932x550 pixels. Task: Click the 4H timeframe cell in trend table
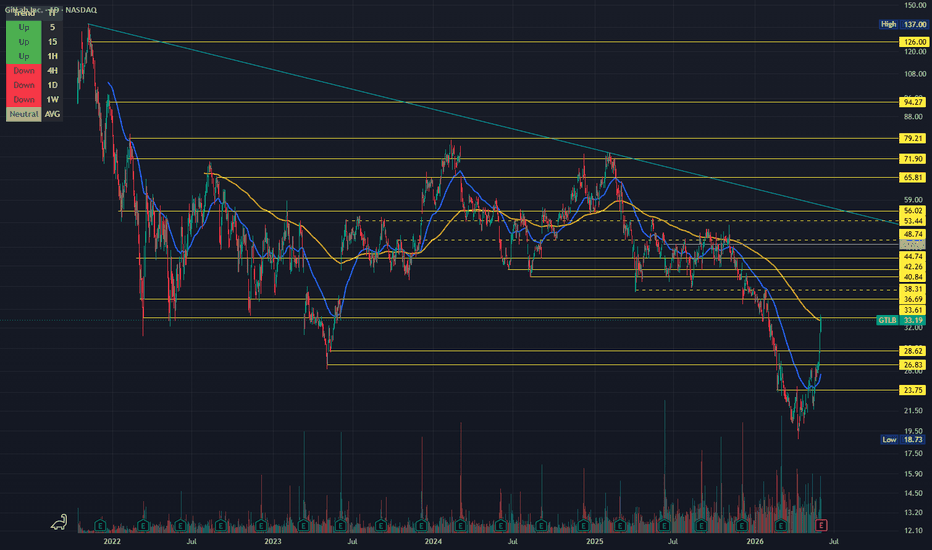[52, 71]
